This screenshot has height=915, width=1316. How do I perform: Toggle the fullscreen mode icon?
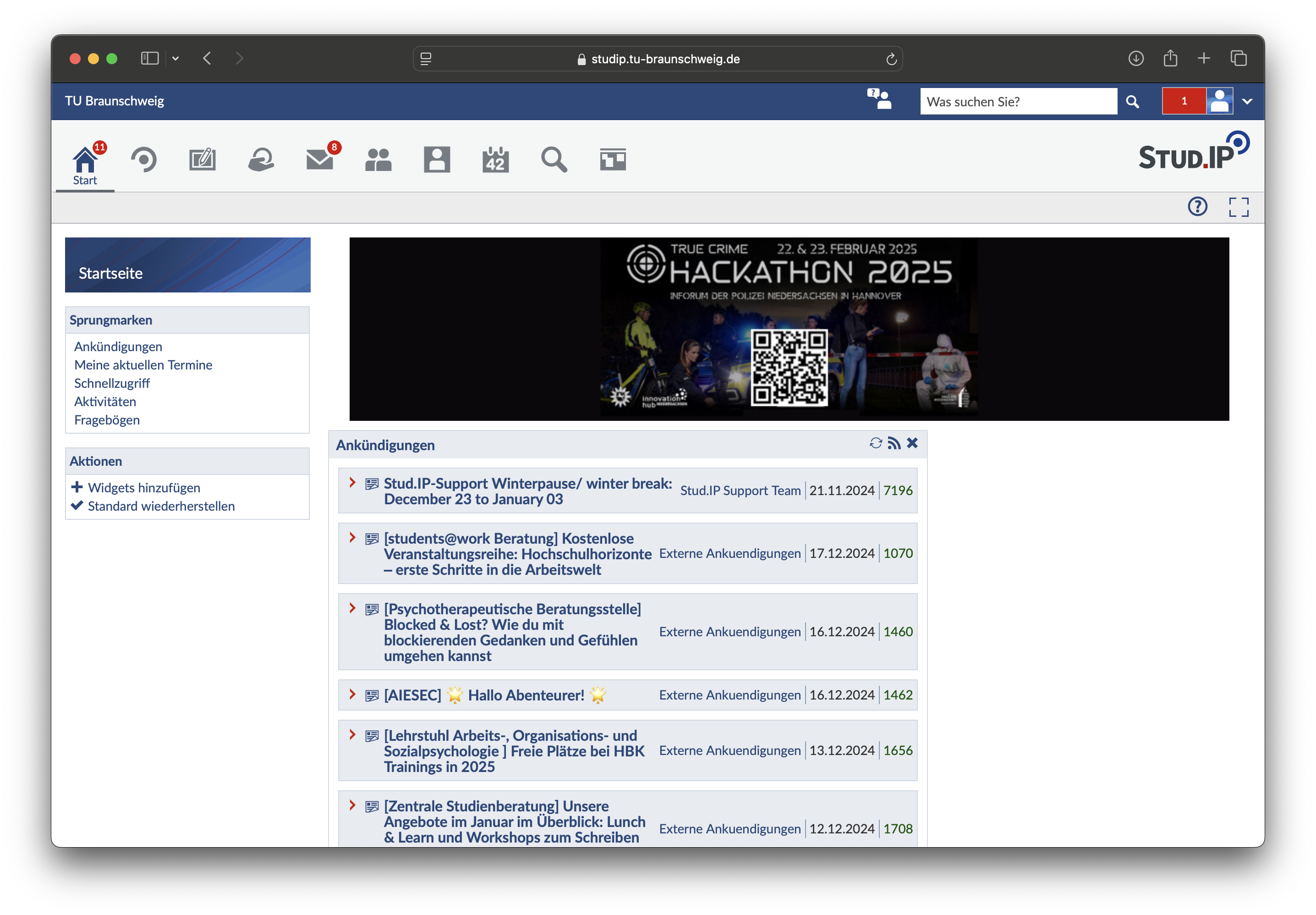point(1238,207)
